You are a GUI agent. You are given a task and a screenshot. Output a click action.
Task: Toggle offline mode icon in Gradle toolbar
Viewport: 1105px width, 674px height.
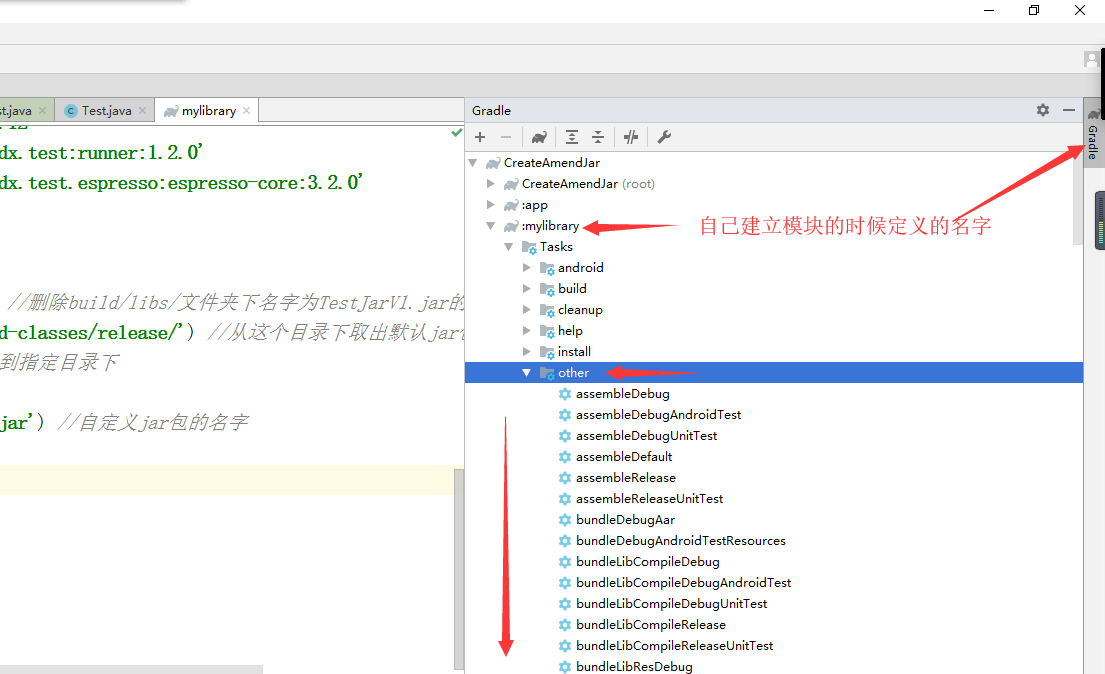(631, 137)
